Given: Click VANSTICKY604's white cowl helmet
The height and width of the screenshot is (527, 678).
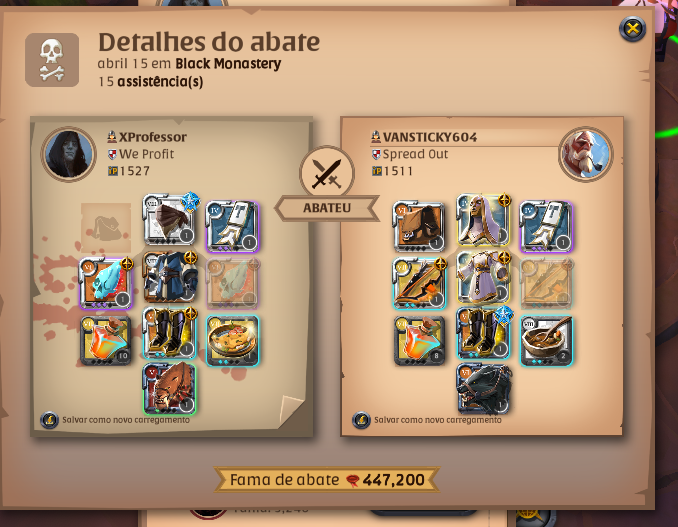Looking at the screenshot, I should 483,220.
